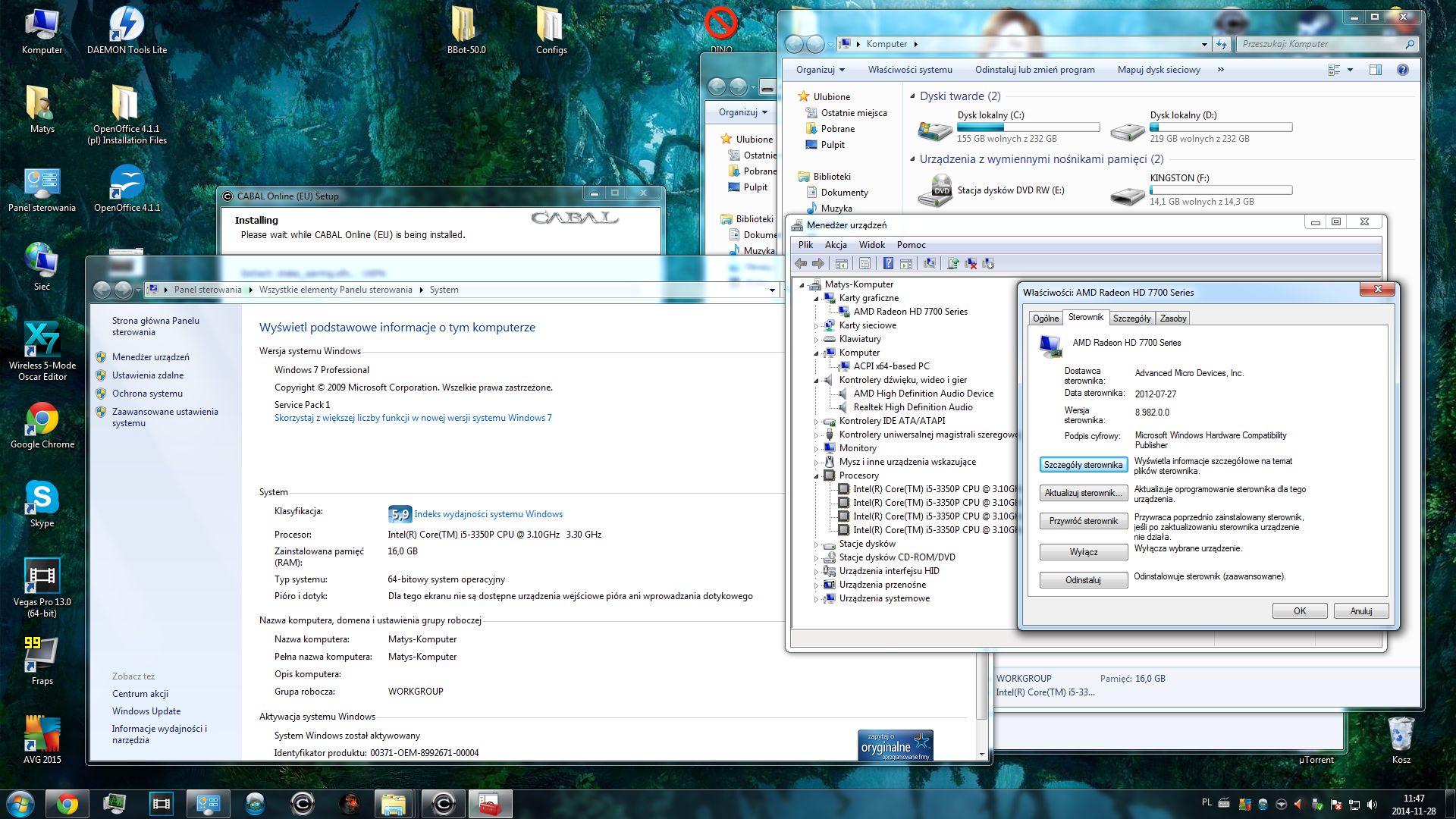Screen dimensions: 1456x819
Task: Click the help icon in Komputer window toolbar
Action: pyautogui.click(x=1402, y=70)
